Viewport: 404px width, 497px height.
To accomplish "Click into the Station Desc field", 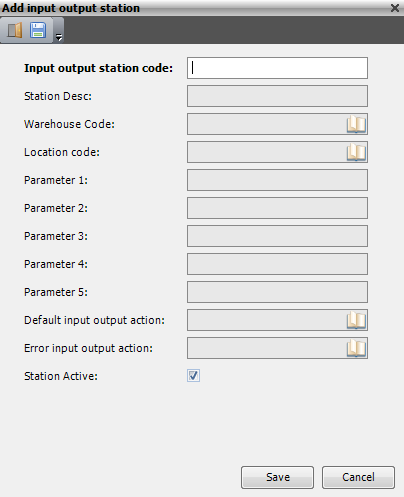I will pos(277,96).
